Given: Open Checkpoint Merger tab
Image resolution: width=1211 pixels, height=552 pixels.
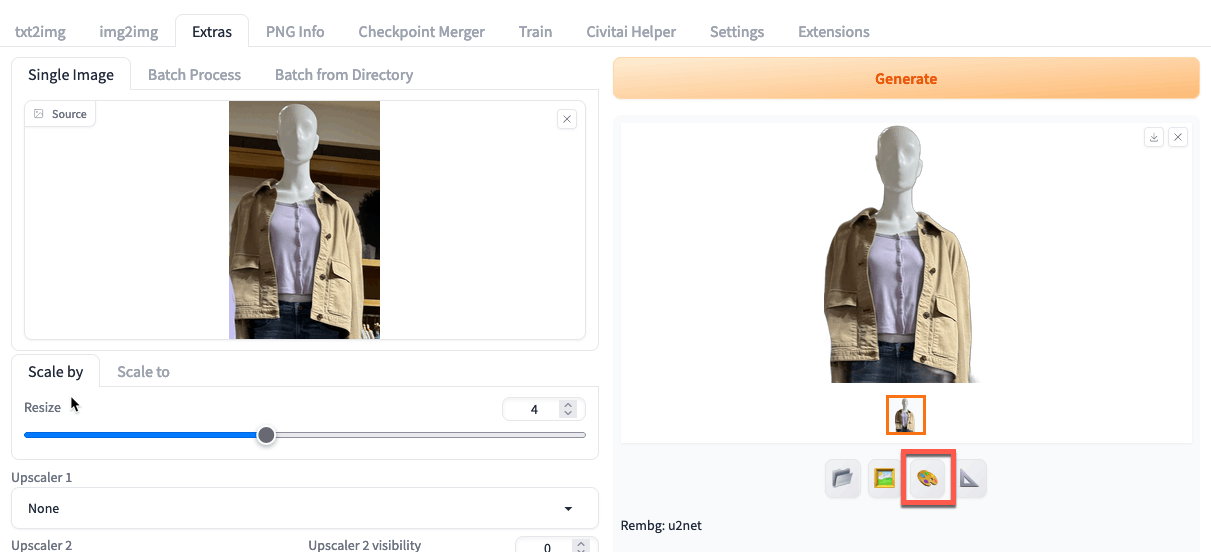Looking at the screenshot, I should pyautogui.click(x=421, y=31).
